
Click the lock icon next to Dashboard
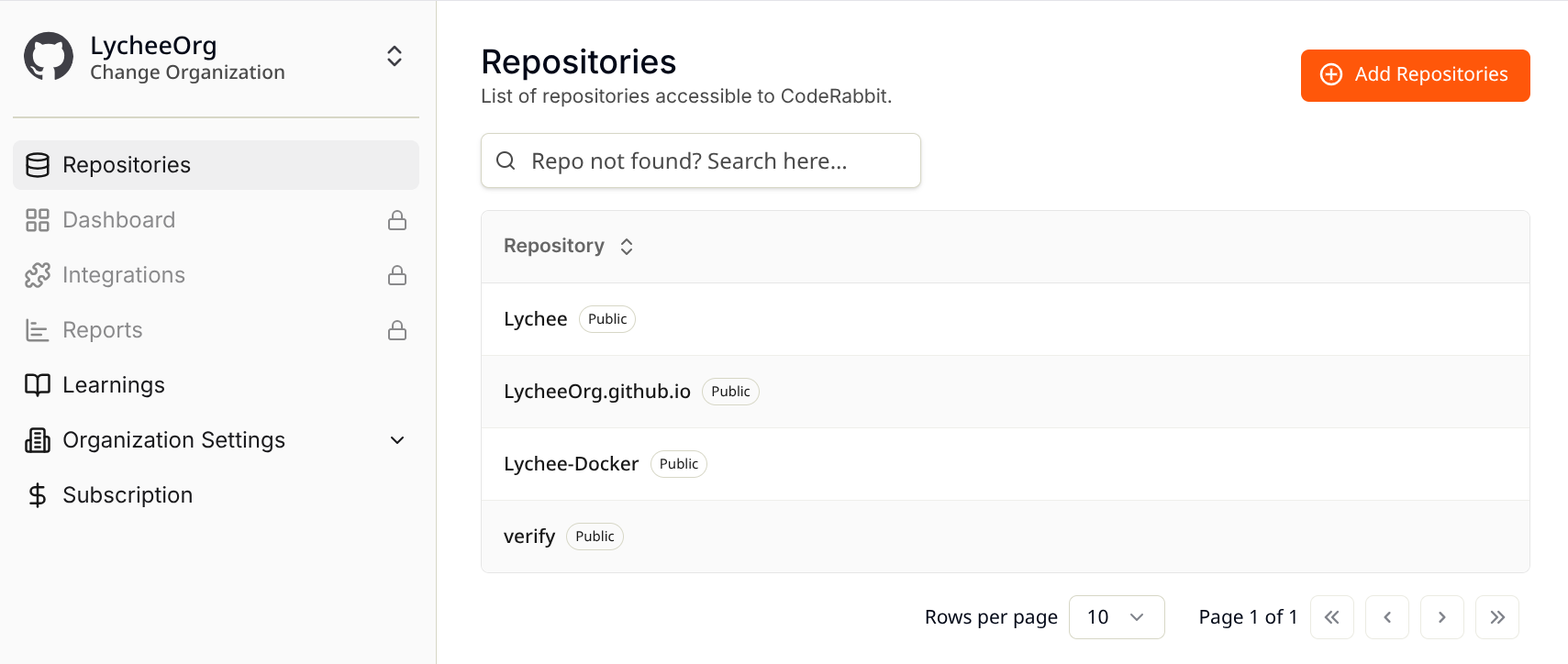pos(397,220)
